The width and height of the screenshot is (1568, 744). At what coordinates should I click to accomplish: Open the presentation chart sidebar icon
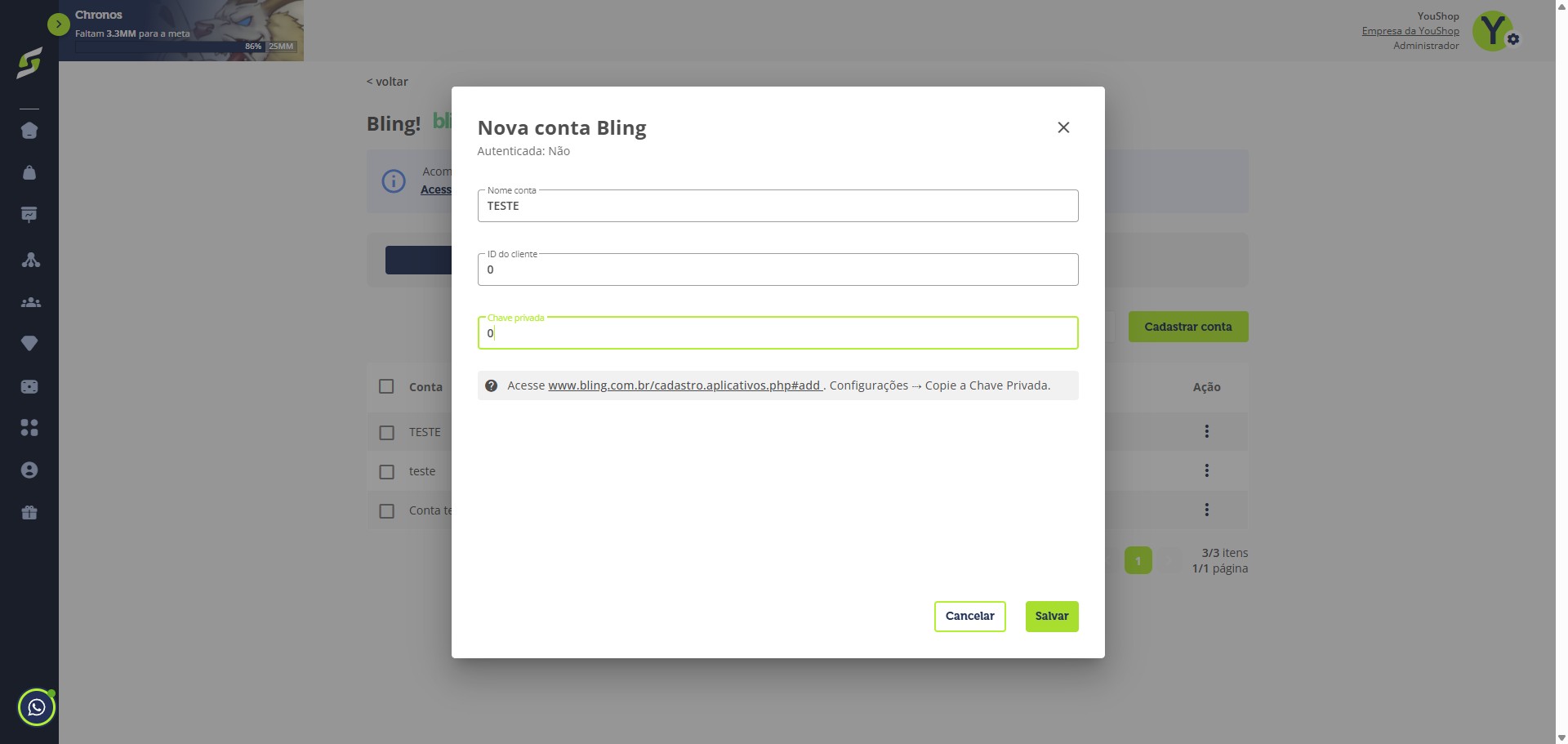click(x=29, y=215)
